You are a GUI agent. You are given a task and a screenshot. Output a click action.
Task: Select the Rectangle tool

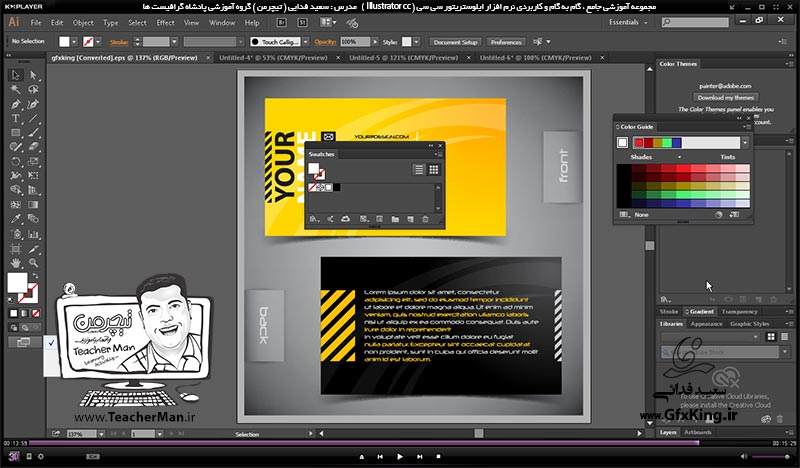[x=15, y=133]
